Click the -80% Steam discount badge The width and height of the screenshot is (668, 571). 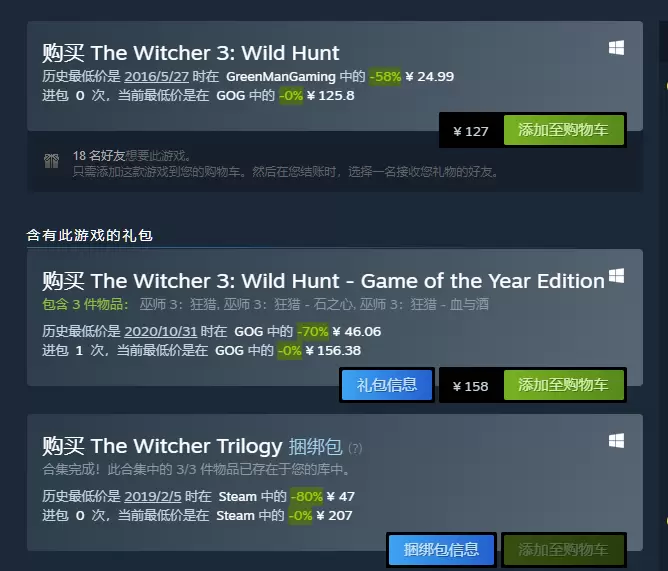[x=307, y=496]
